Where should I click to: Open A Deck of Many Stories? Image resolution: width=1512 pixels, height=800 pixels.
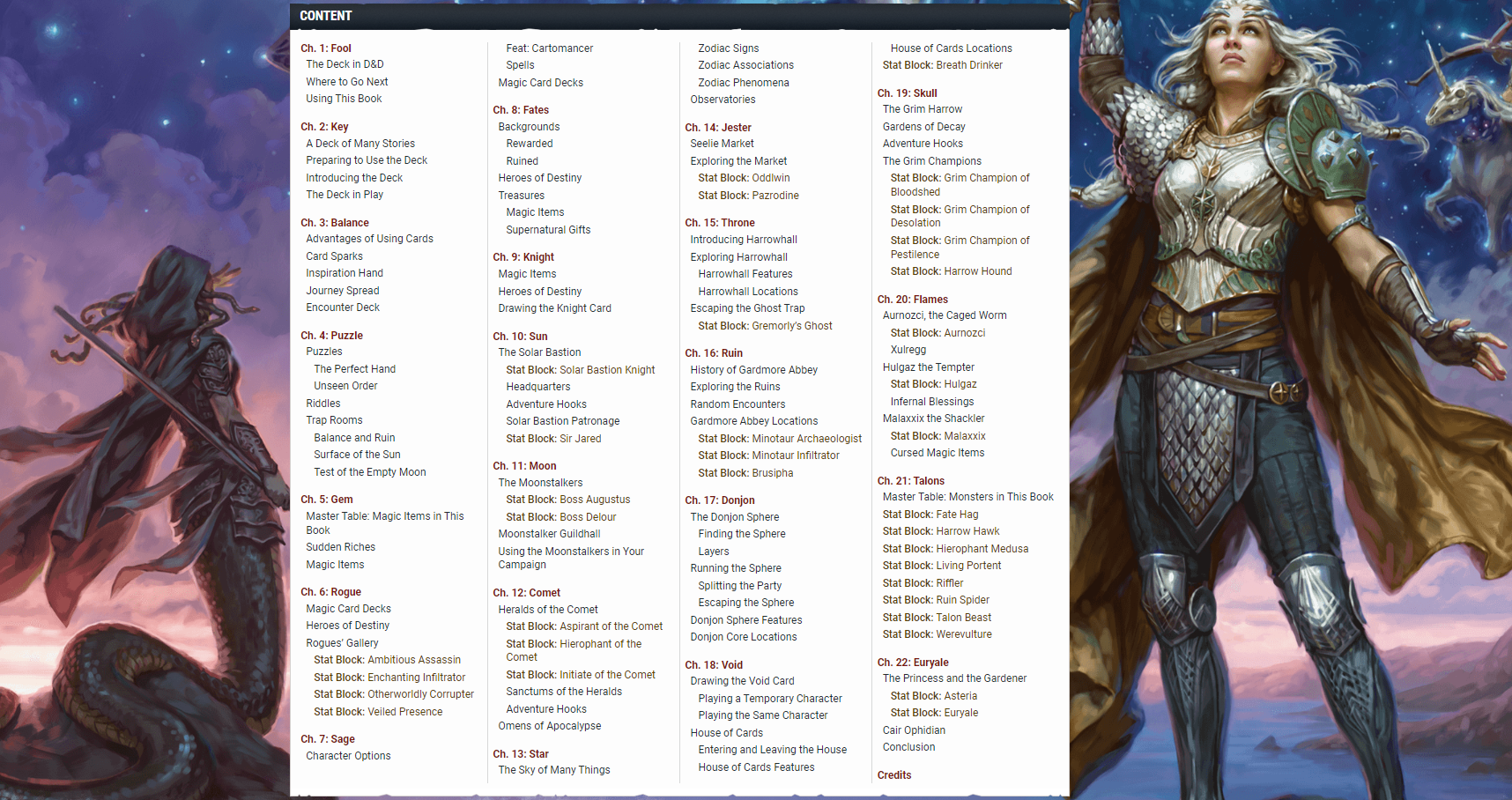[360, 144]
